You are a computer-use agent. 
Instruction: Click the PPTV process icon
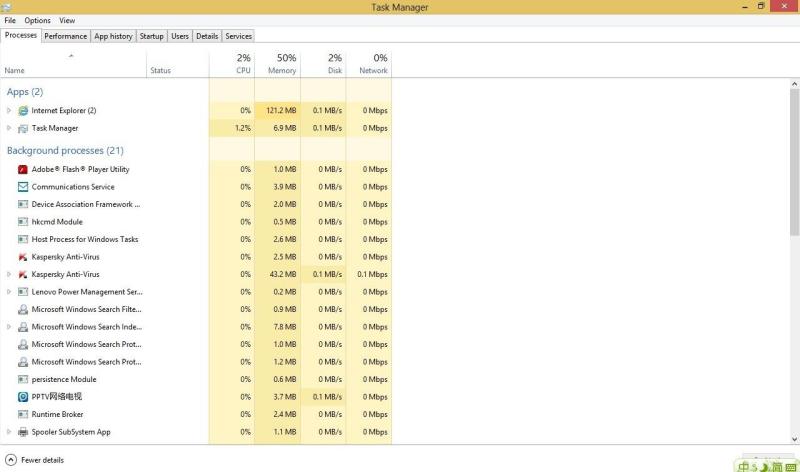tap(23, 397)
